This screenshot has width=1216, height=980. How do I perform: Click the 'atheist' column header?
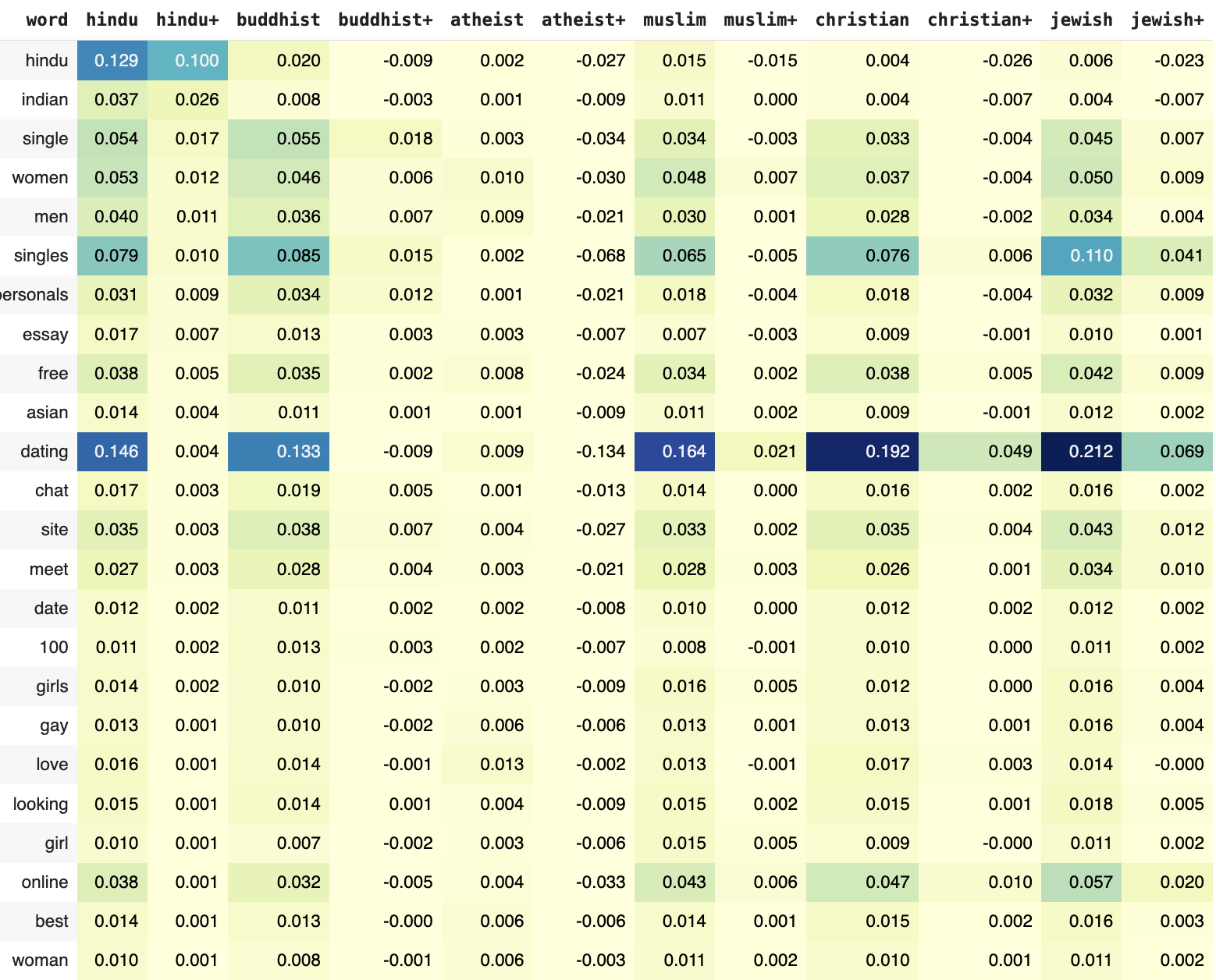coord(487,20)
